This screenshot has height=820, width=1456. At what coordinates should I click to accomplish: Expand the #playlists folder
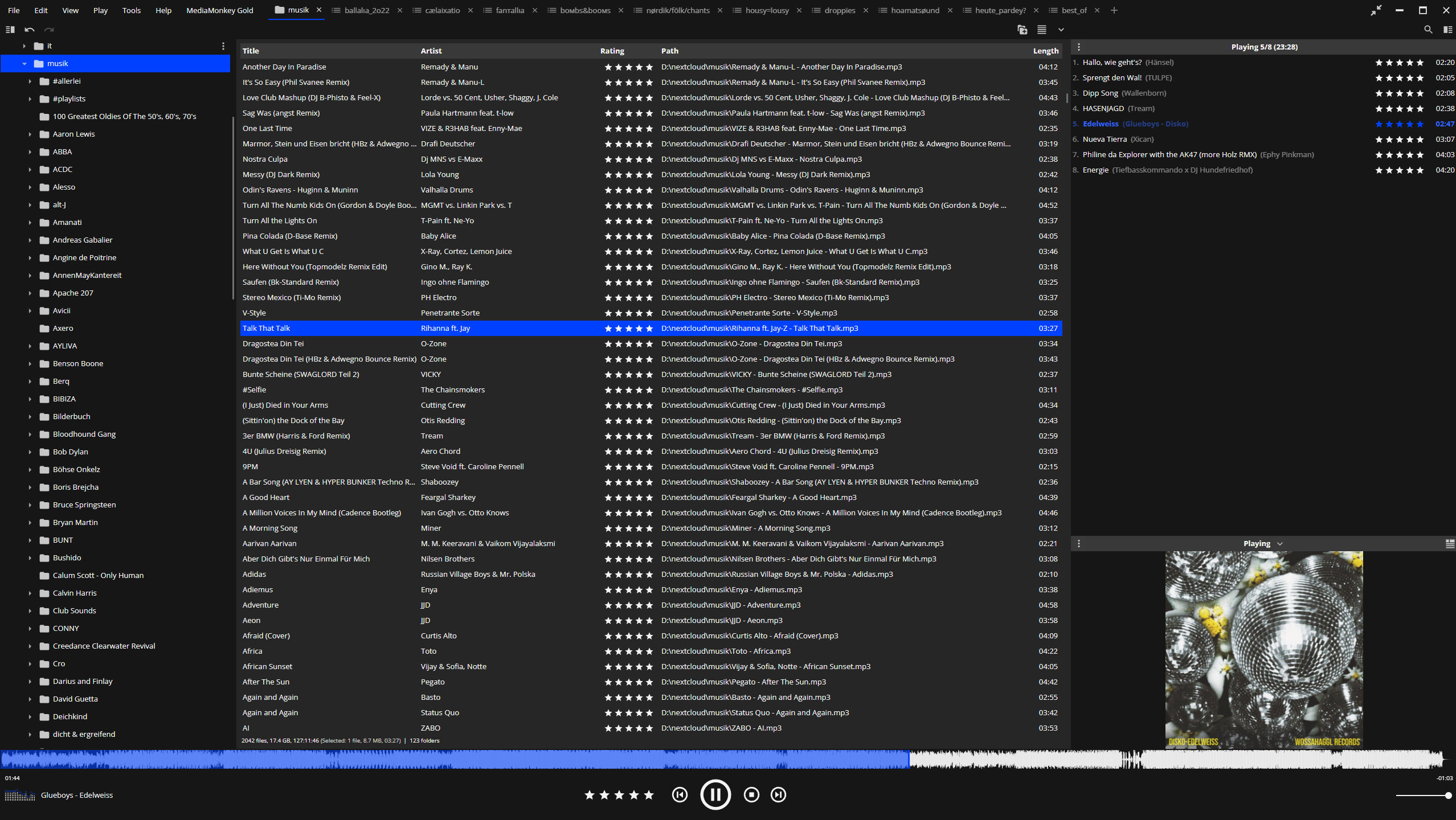(30, 99)
